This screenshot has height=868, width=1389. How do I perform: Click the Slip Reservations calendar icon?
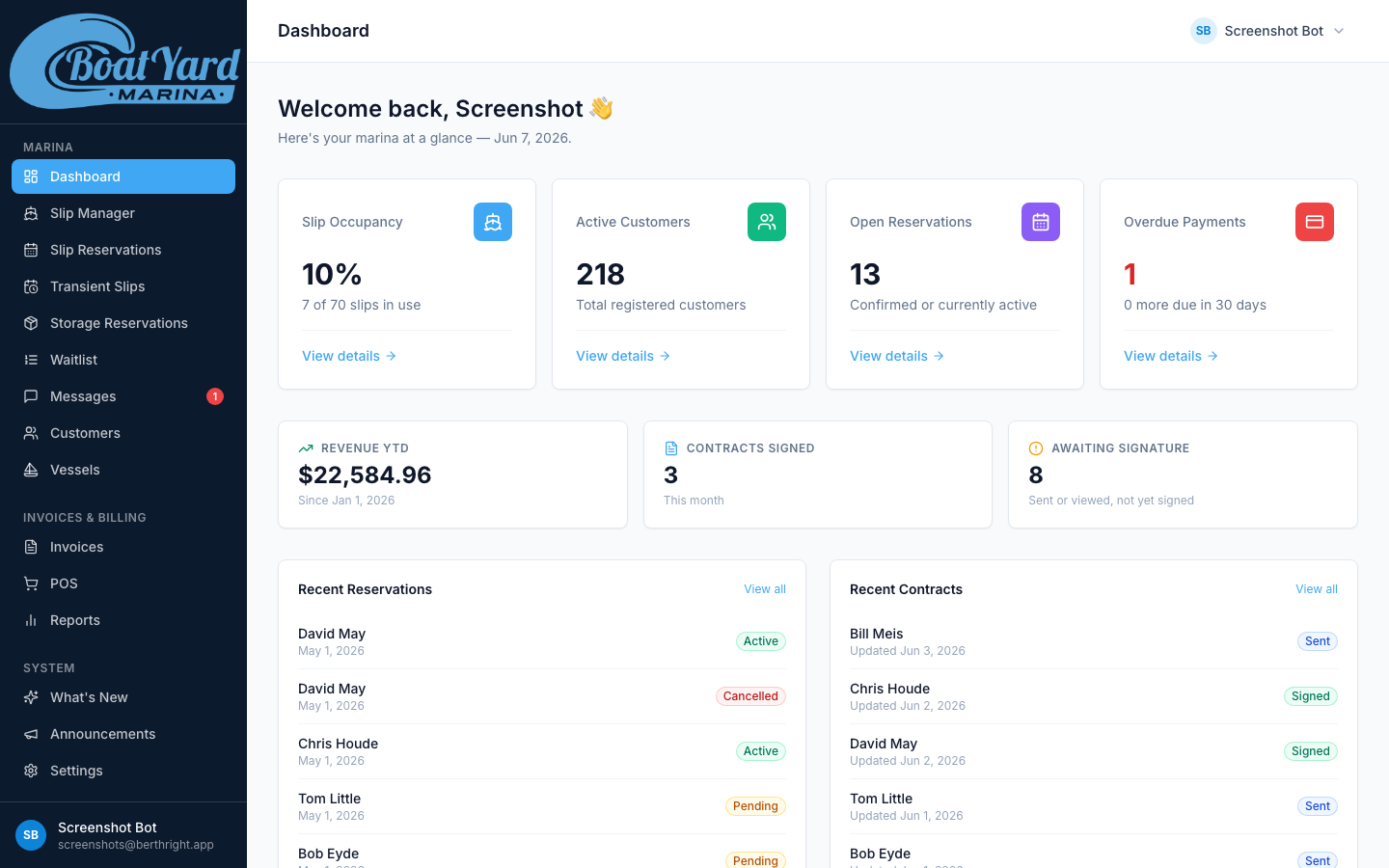tap(31, 250)
